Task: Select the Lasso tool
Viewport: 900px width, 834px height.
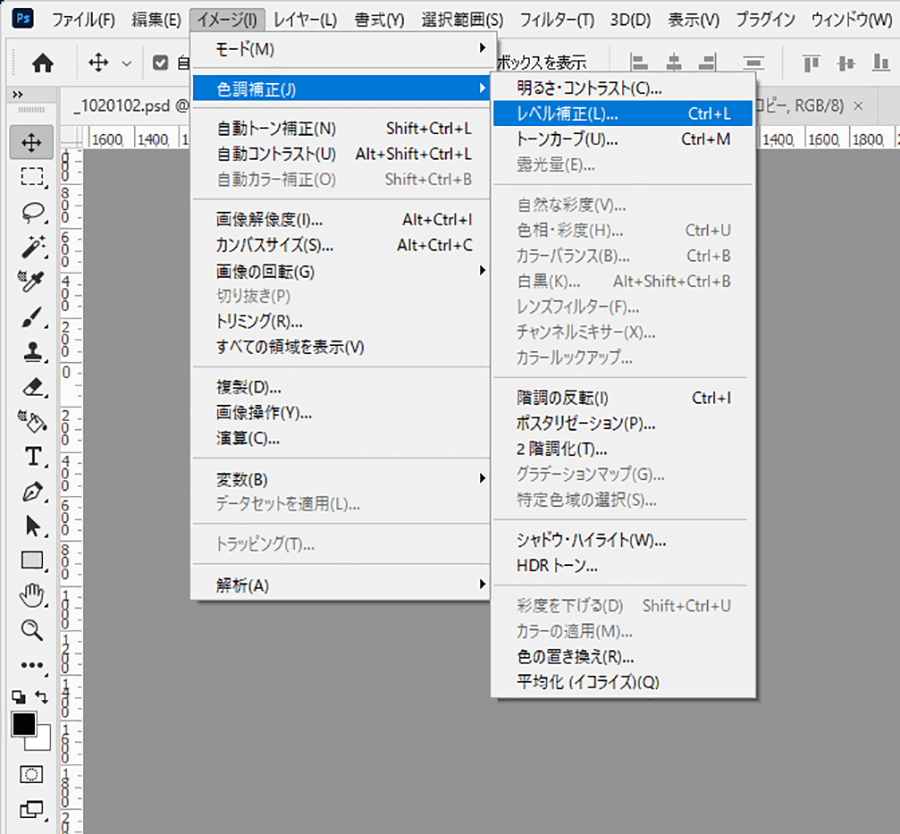Action: click(32, 212)
